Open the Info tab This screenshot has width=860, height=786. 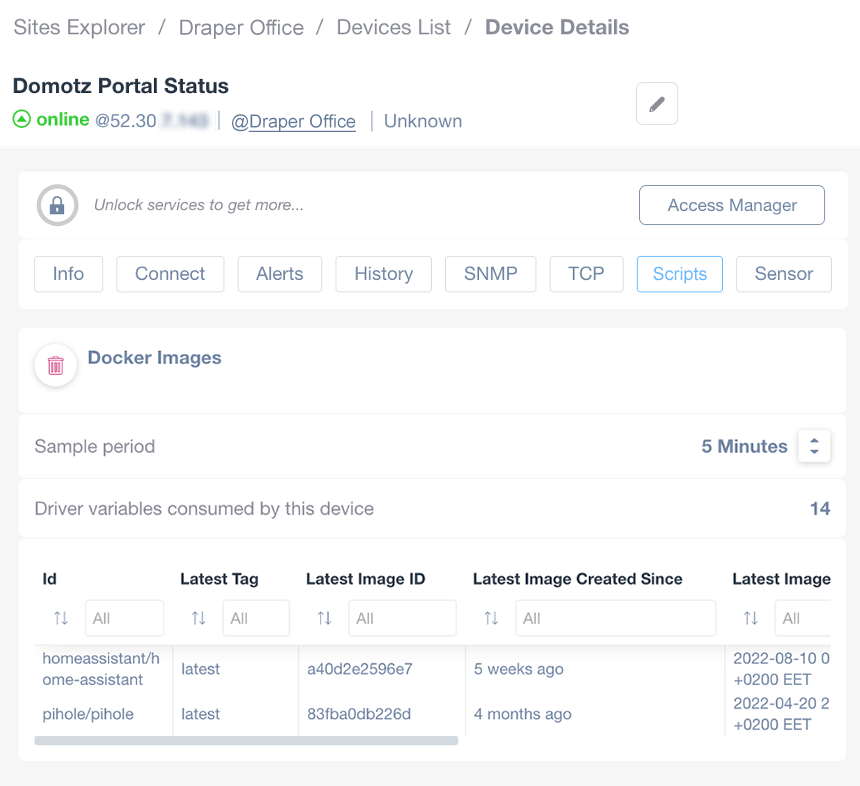tap(69, 274)
